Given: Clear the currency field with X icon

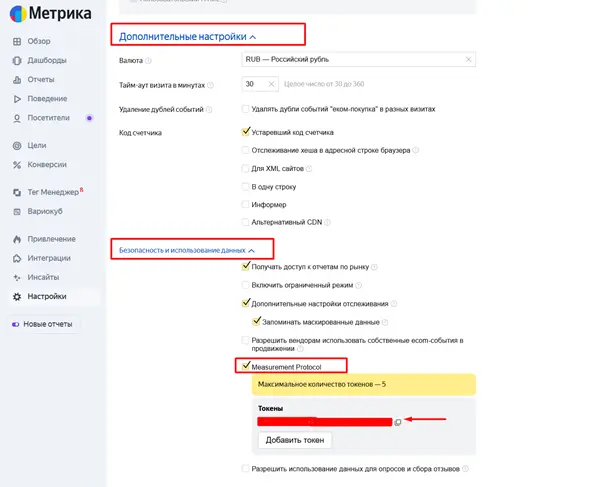Looking at the screenshot, I should (x=468, y=60).
